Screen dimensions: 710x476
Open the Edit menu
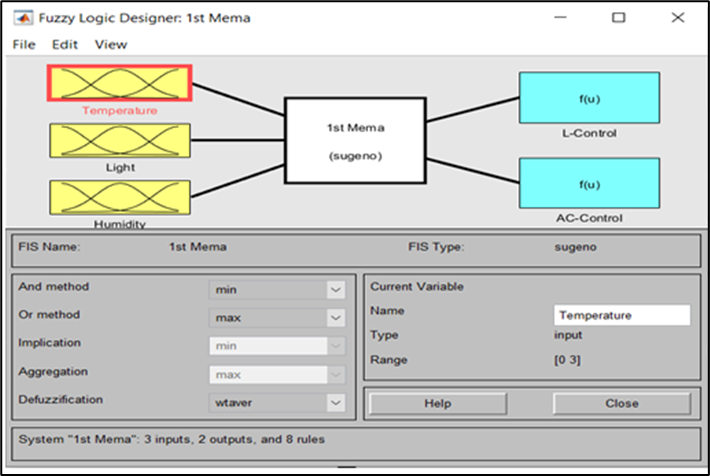(x=65, y=44)
